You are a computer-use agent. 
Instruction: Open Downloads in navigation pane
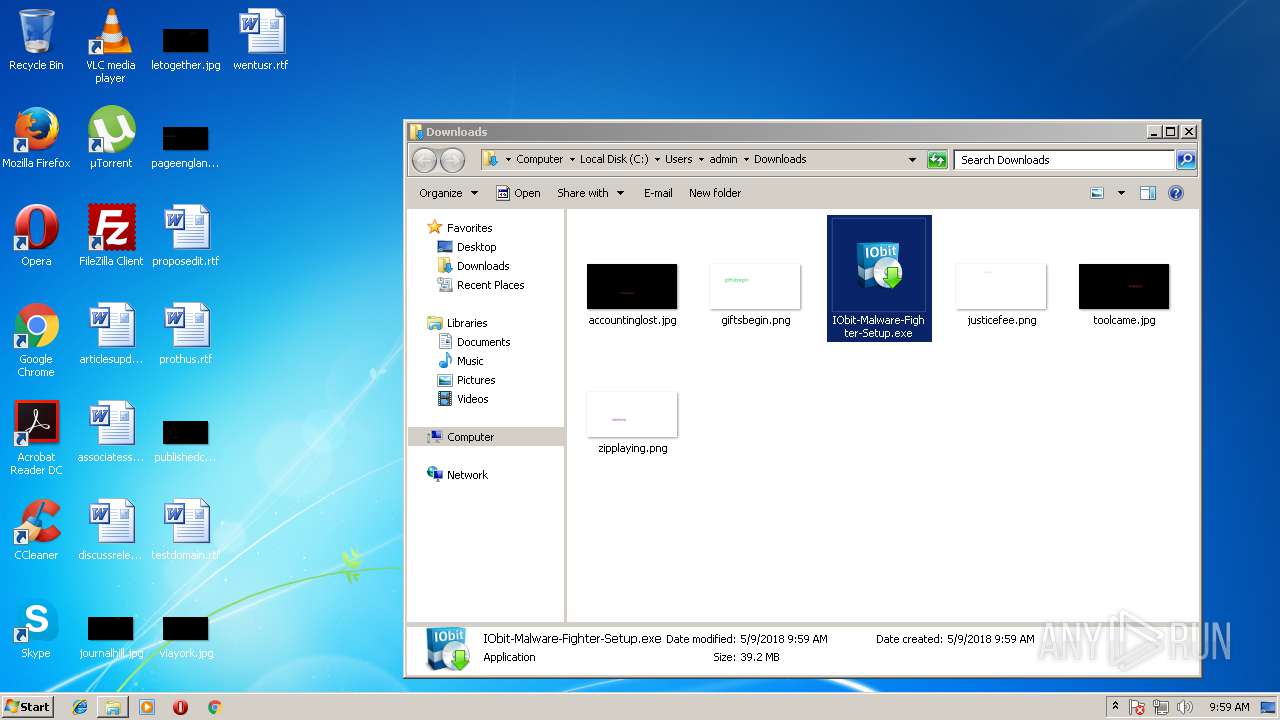(483, 266)
